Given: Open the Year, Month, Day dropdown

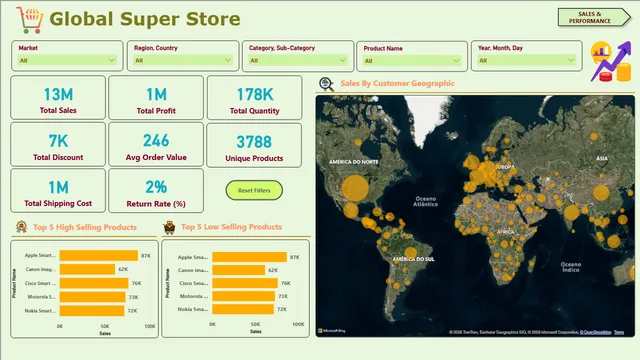Looking at the screenshot, I should point(527,60).
